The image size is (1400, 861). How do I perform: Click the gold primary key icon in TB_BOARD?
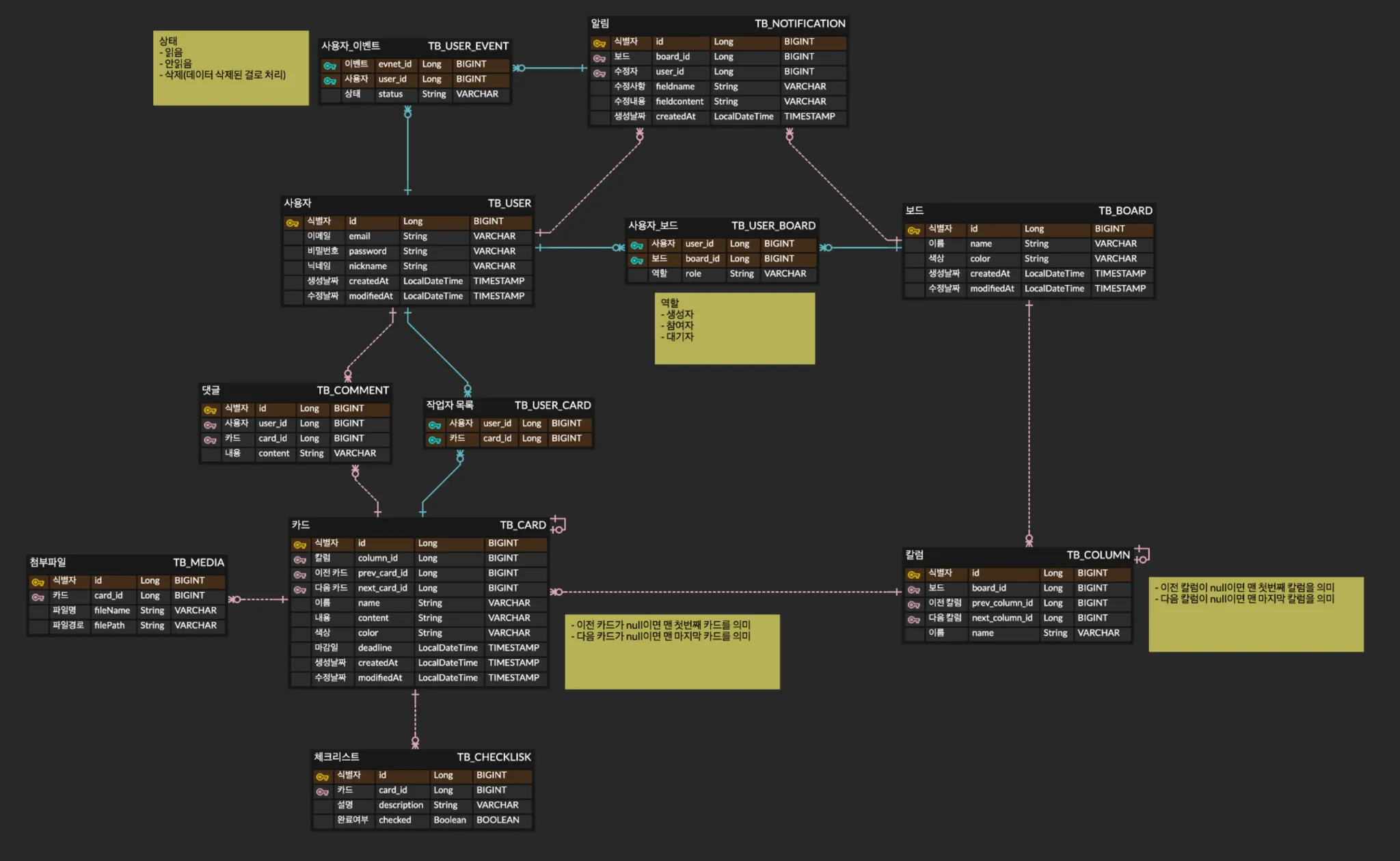(x=913, y=230)
